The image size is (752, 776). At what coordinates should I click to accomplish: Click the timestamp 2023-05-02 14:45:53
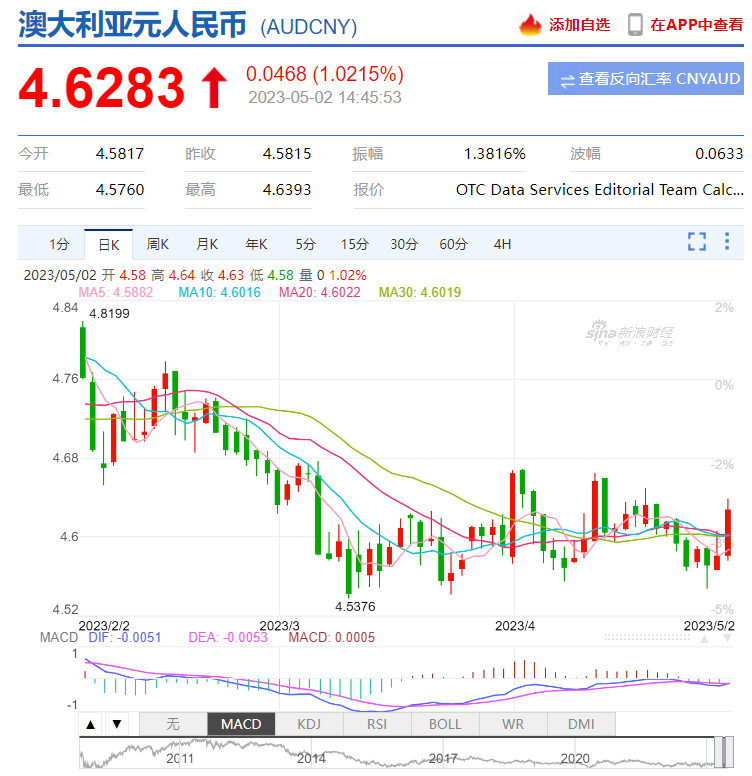[325, 97]
